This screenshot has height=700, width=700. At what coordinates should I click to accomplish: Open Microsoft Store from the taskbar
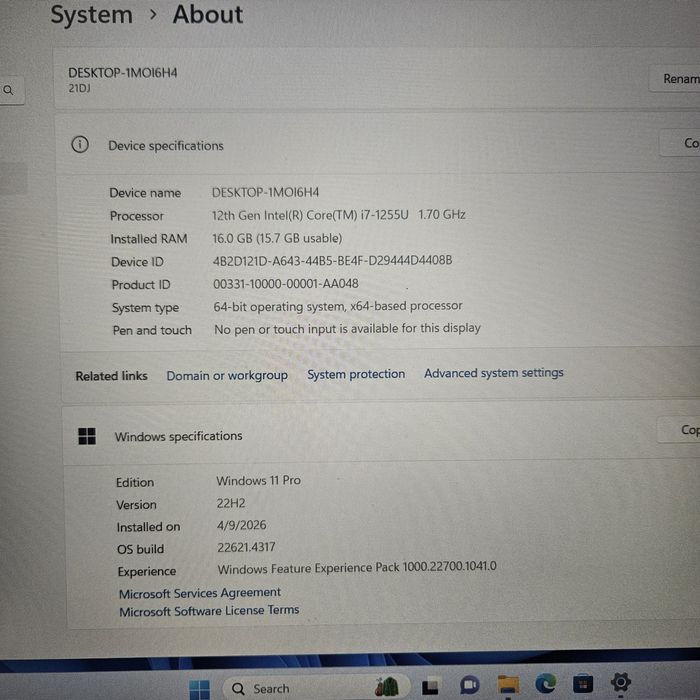582,683
